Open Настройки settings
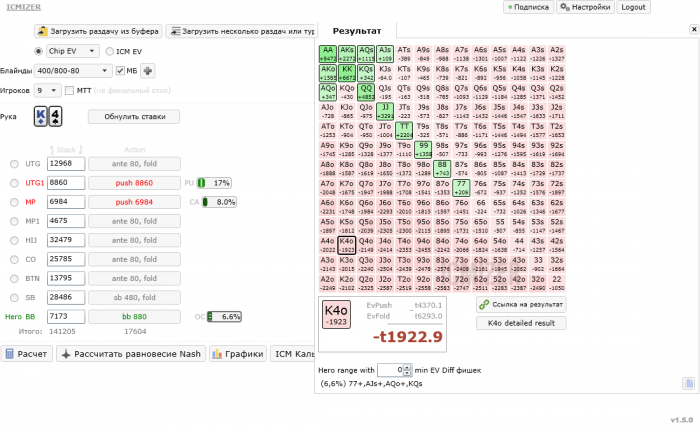Screen dimensions: 700x432 585,7
